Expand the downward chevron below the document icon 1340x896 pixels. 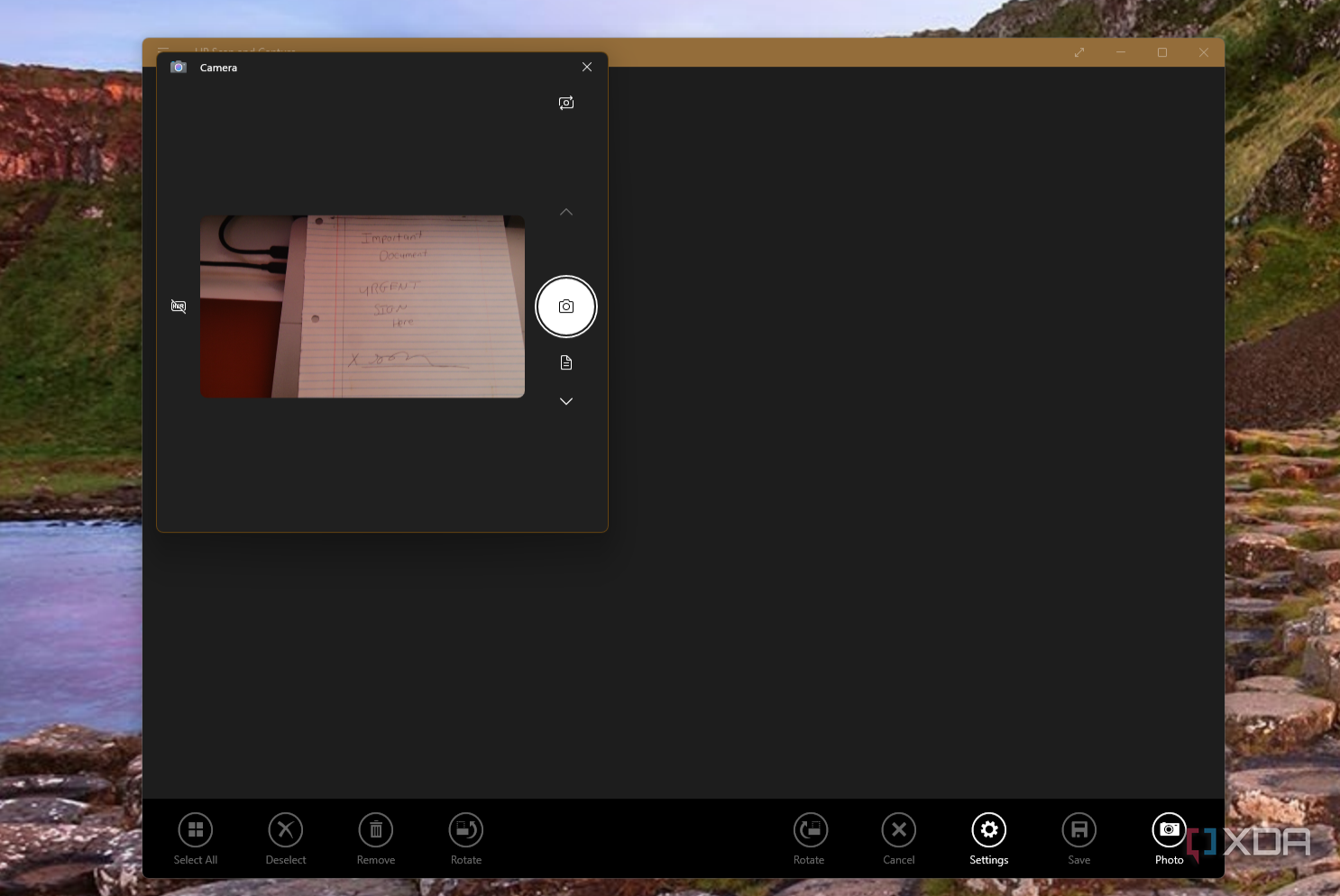click(x=566, y=401)
